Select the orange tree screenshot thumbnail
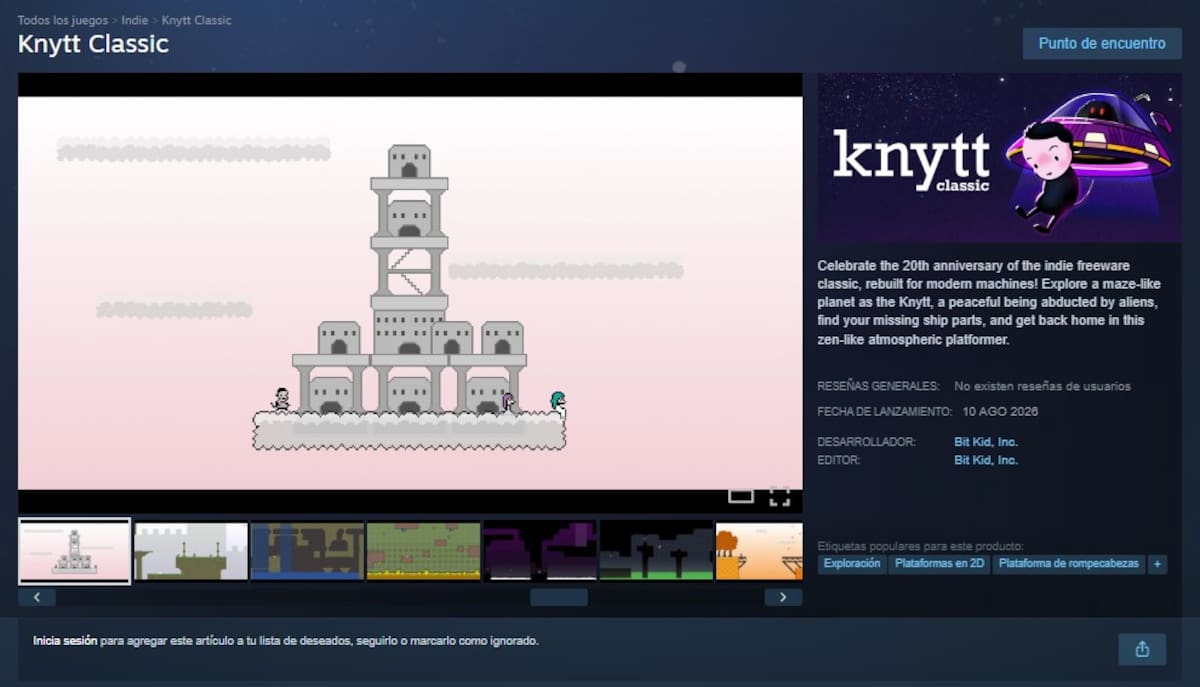Viewport: 1200px width, 687px height. click(759, 551)
